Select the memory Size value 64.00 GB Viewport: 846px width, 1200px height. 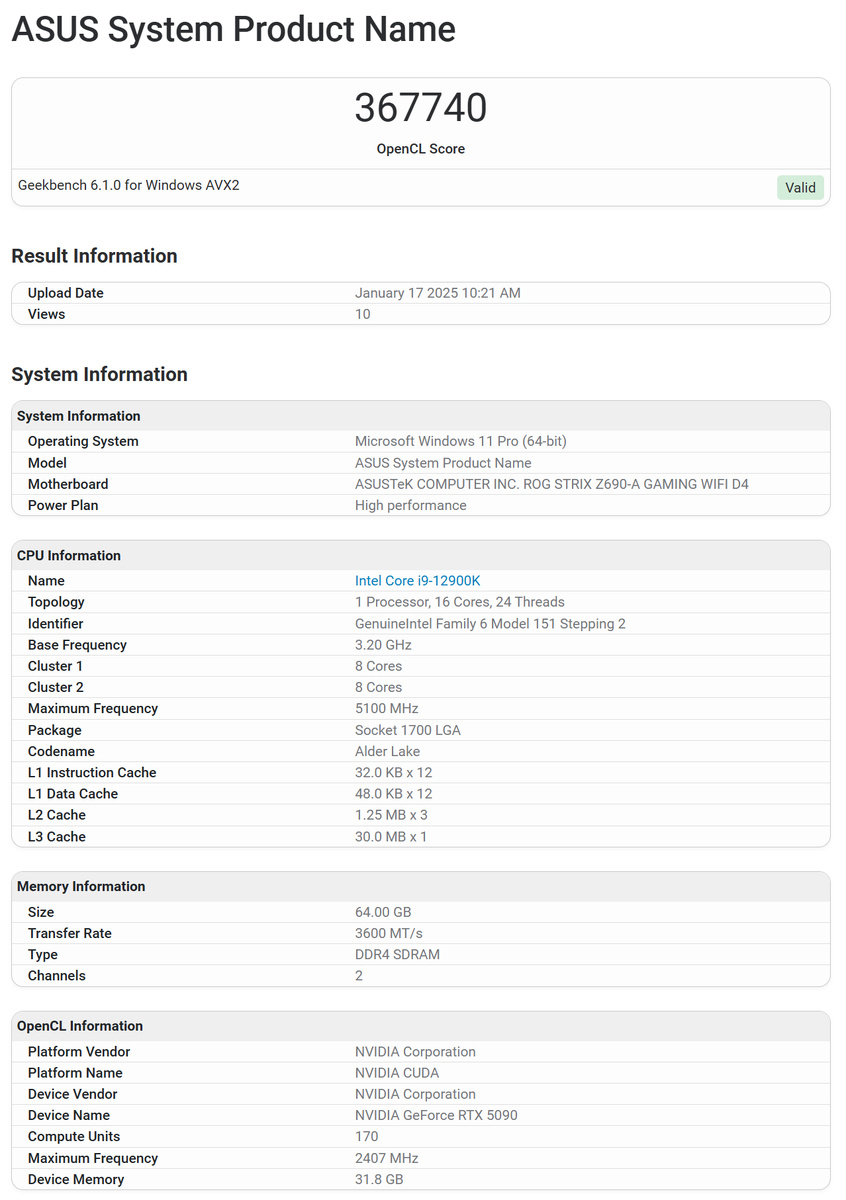tap(383, 912)
